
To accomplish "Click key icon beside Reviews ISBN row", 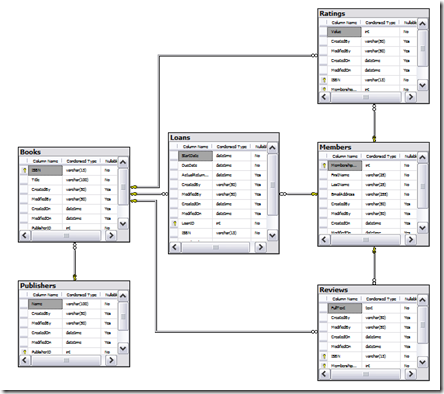I will click(324, 356).
